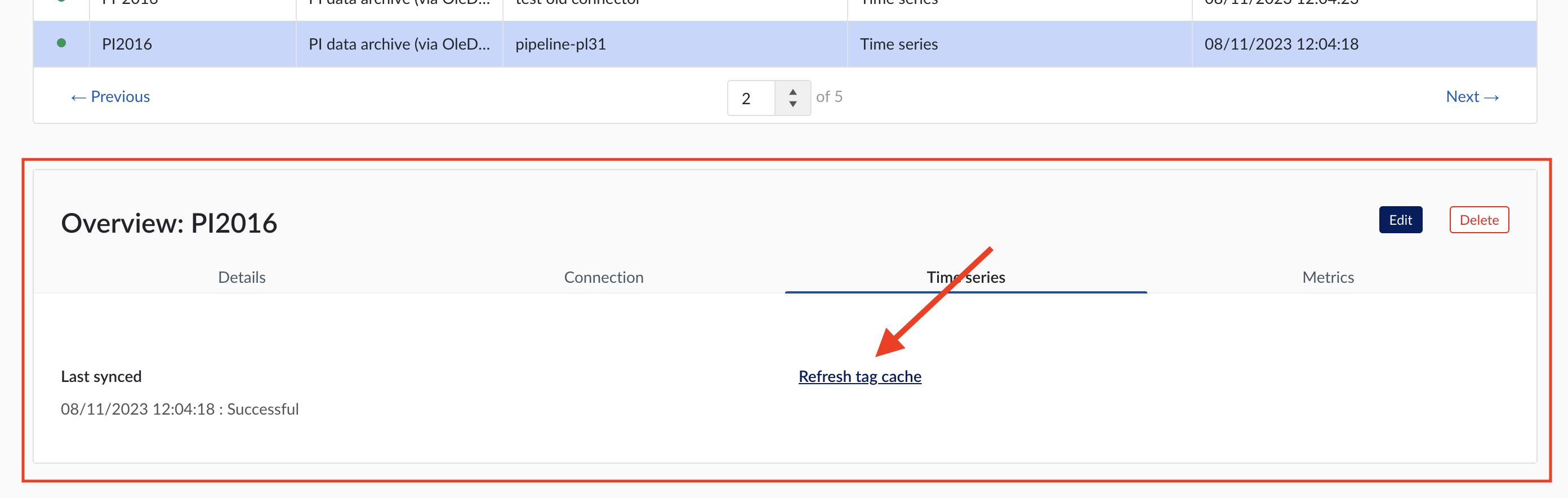Open the Metrics tab
The height and width of the screenshot is (498, 1568).
[x=1328, y=278]
